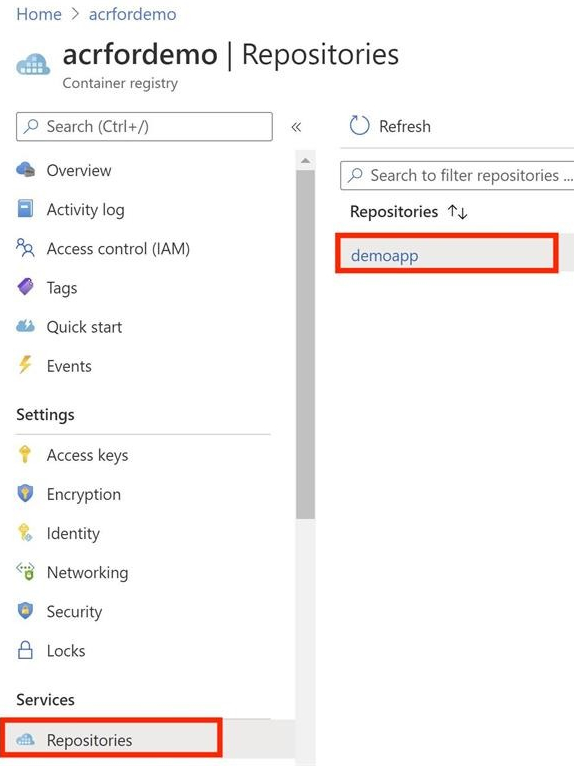The image size is (574, 766).
Task: Click the Quick start icon
Action: coord(25,326)
